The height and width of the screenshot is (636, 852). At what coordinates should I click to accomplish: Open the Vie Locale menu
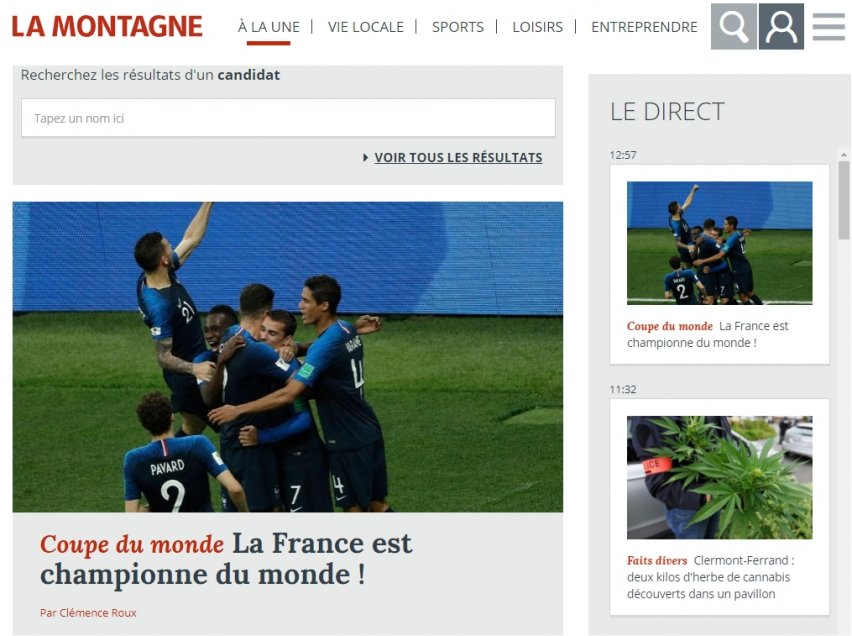(366, 27)
